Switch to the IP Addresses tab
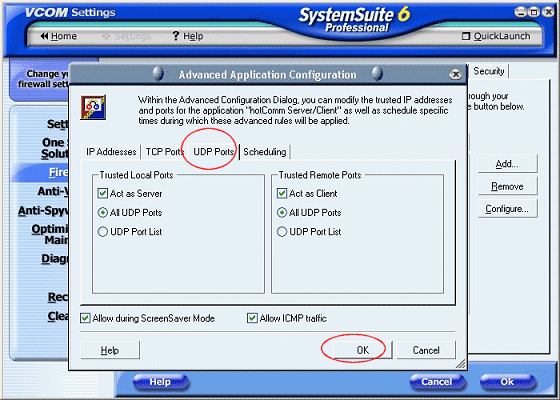 (111, 152)
